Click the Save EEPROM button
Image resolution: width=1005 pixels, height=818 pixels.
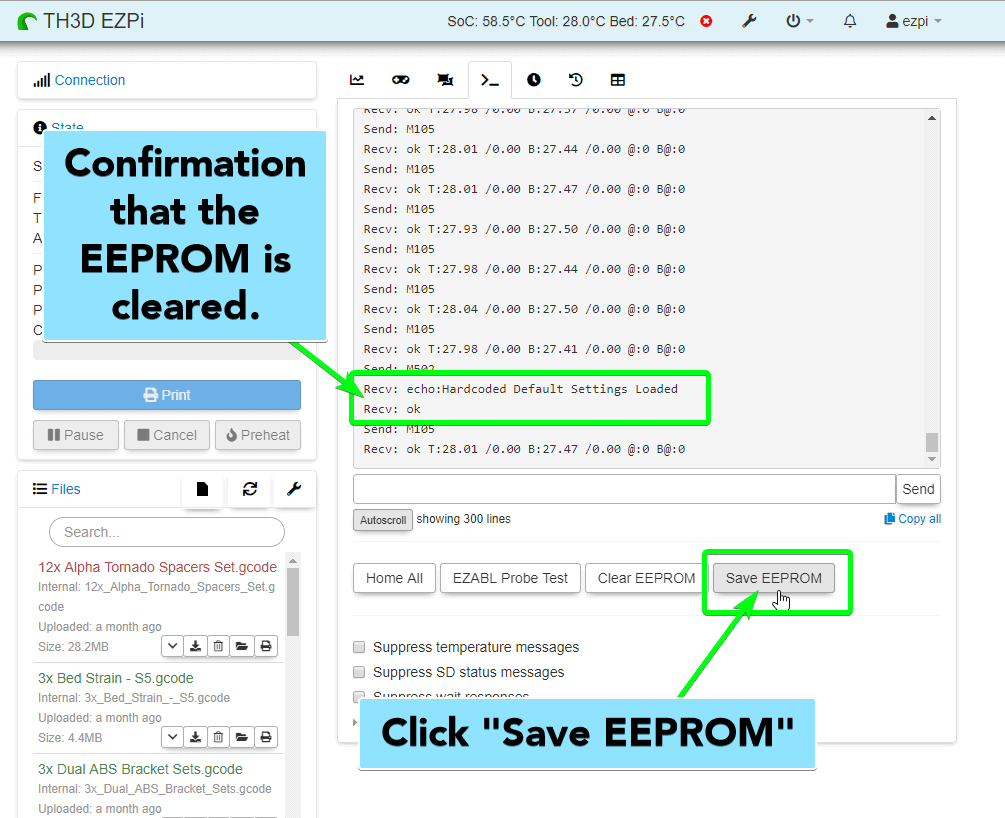(774, 578)
